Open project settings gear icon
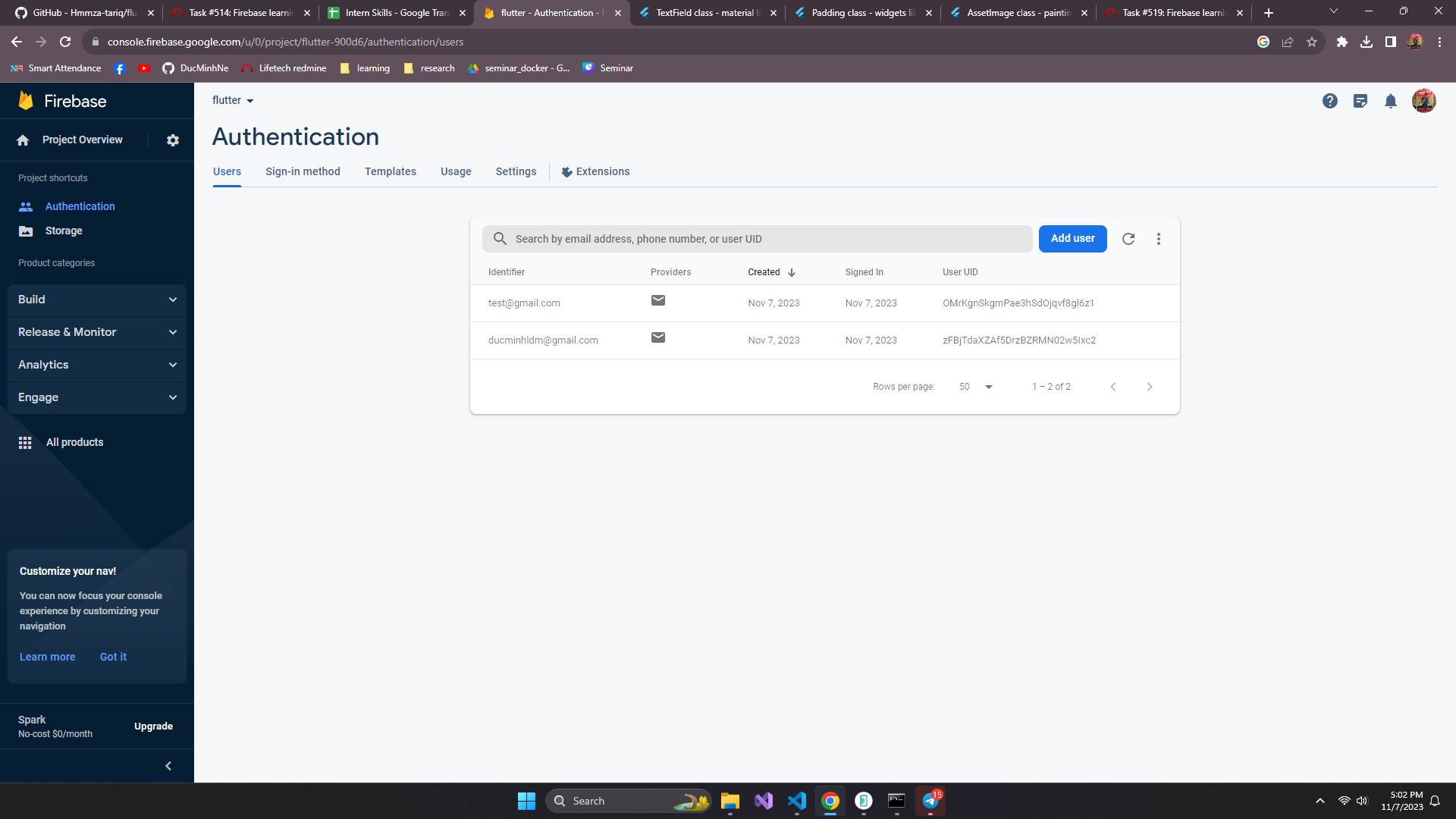Screen dimensions: 1456x819 tap(173, 140)
